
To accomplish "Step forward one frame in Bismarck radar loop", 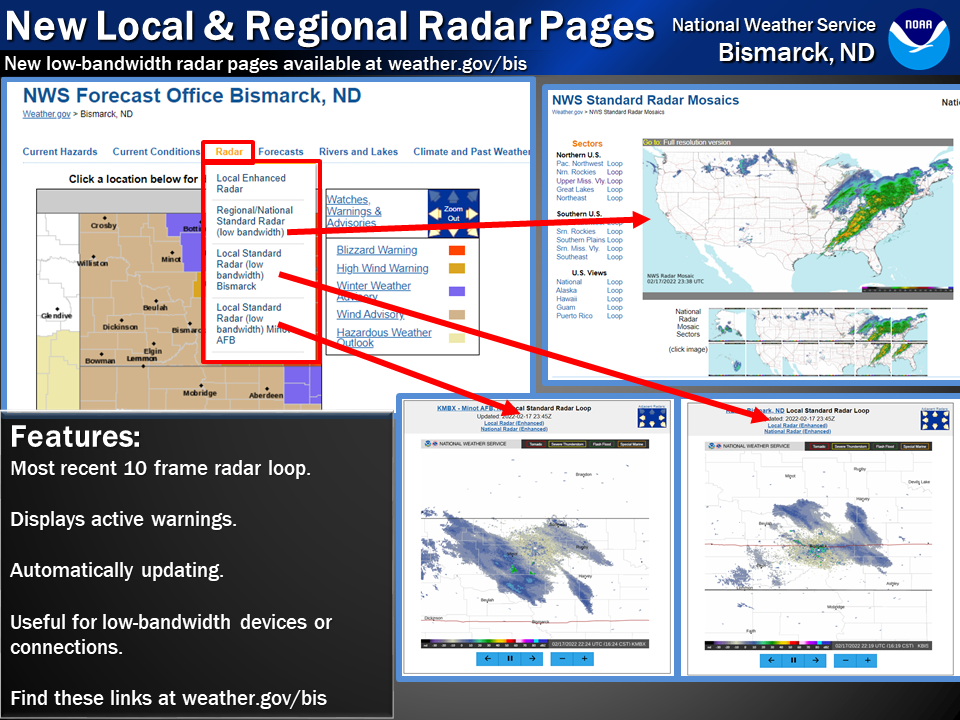I will [x=816, y=661].
